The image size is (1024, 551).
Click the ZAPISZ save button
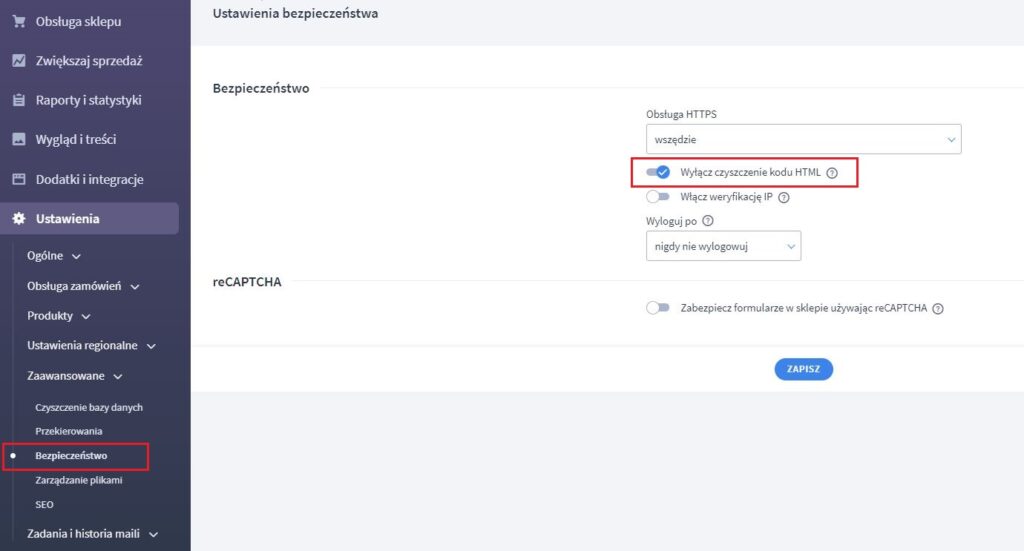803,369
